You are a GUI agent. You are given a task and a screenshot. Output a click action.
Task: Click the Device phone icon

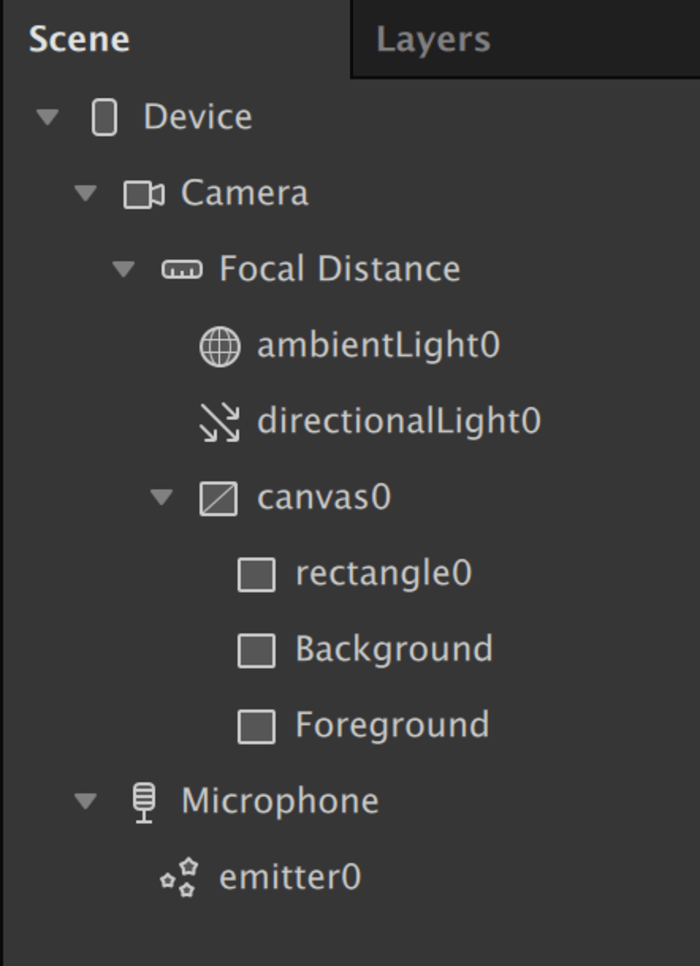[x=104, y=117]
